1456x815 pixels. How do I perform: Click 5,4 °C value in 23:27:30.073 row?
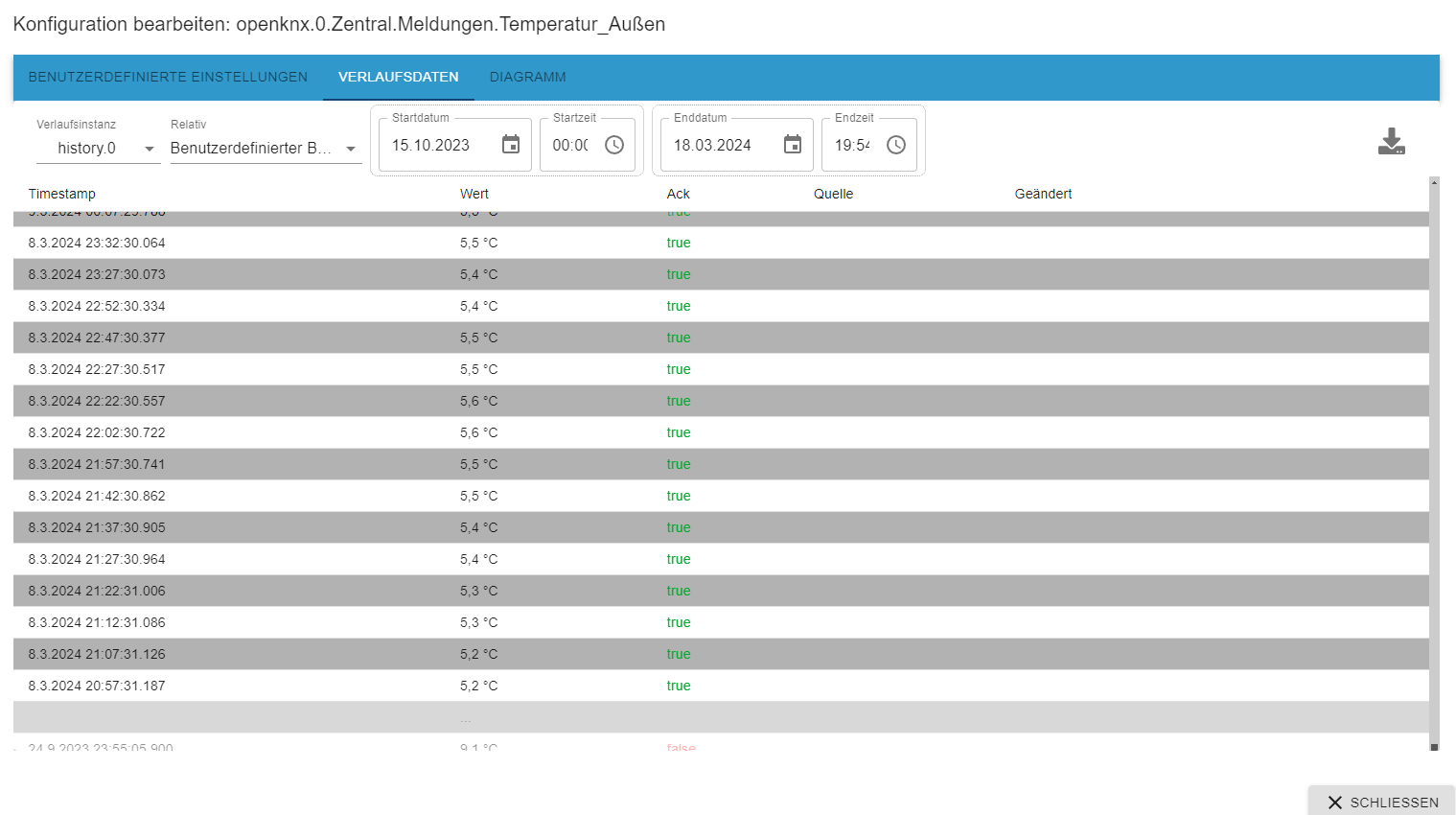[x=478, y=274]
